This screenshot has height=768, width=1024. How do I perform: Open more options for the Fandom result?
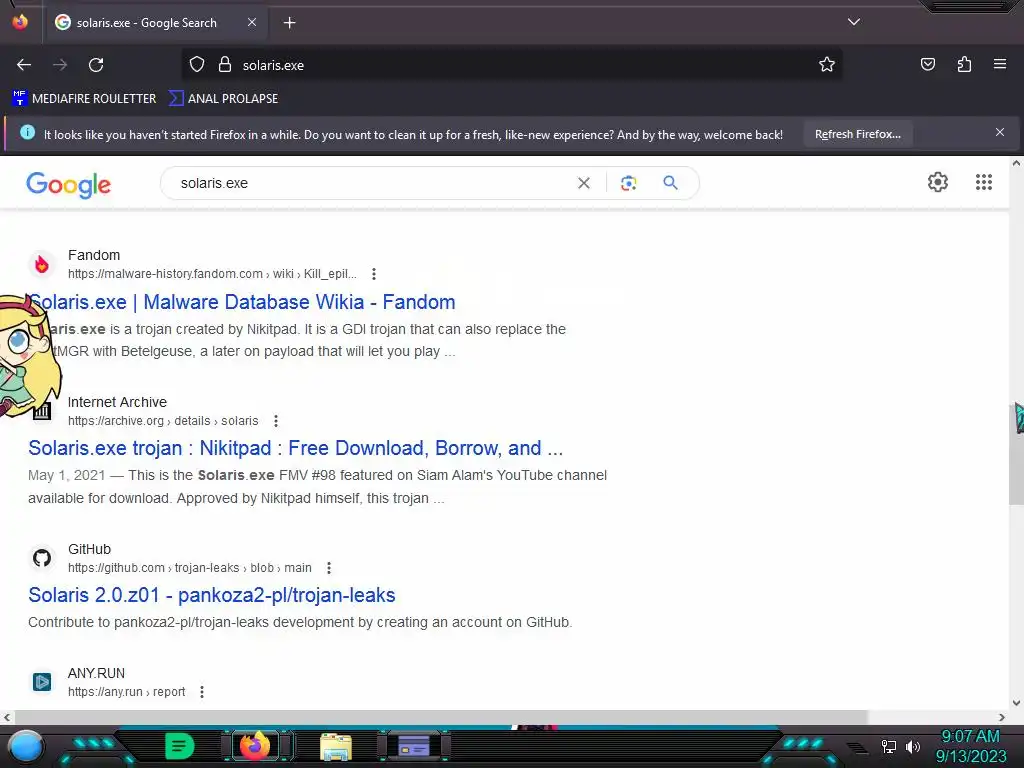pos(374,274)
